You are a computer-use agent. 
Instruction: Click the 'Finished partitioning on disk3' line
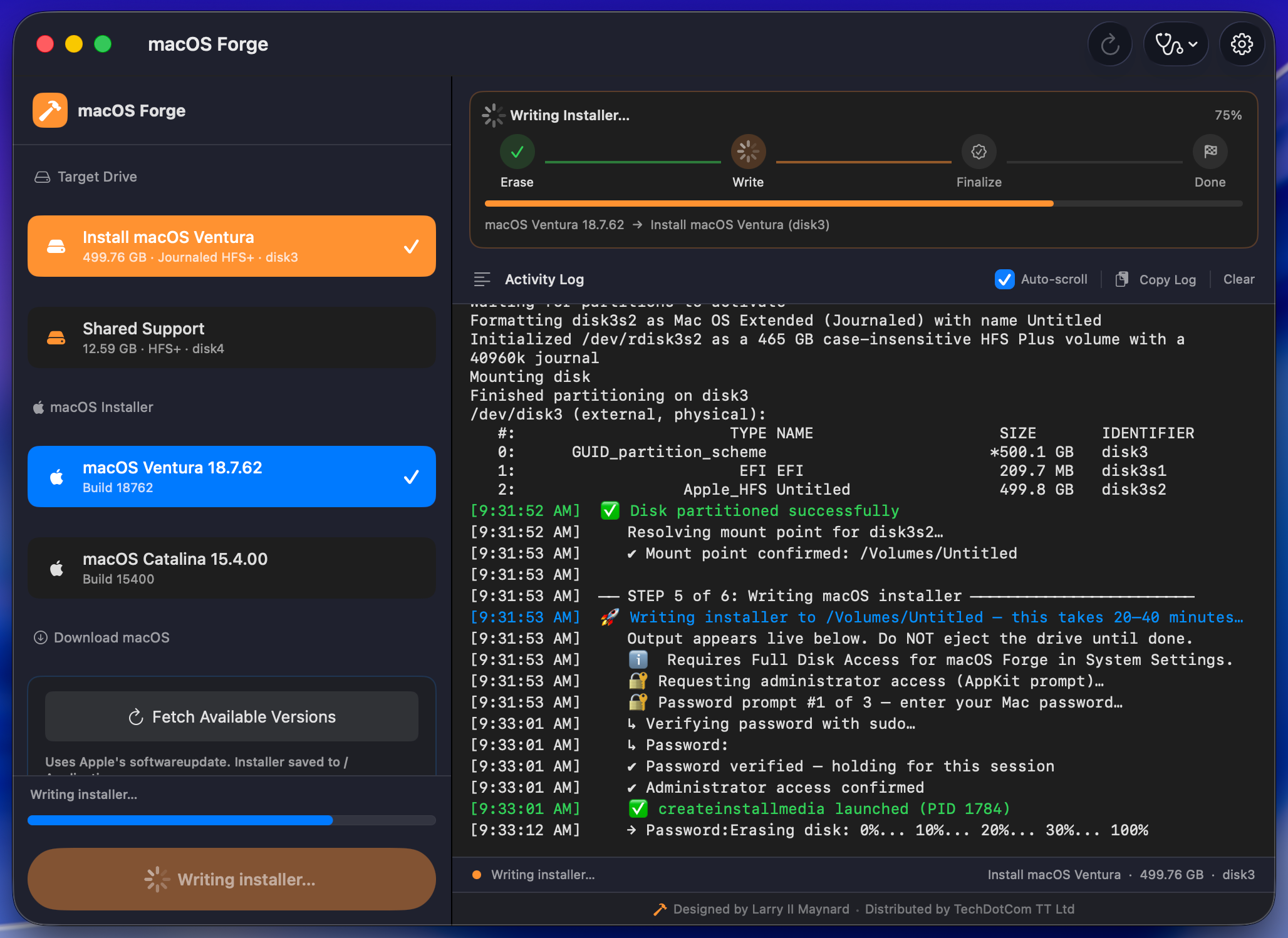[609, 396]
